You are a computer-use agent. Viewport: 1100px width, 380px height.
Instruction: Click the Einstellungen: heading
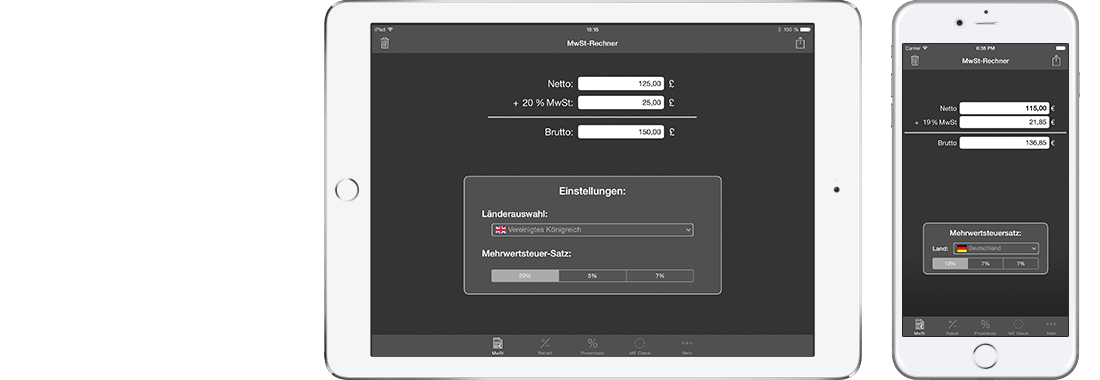592,191
